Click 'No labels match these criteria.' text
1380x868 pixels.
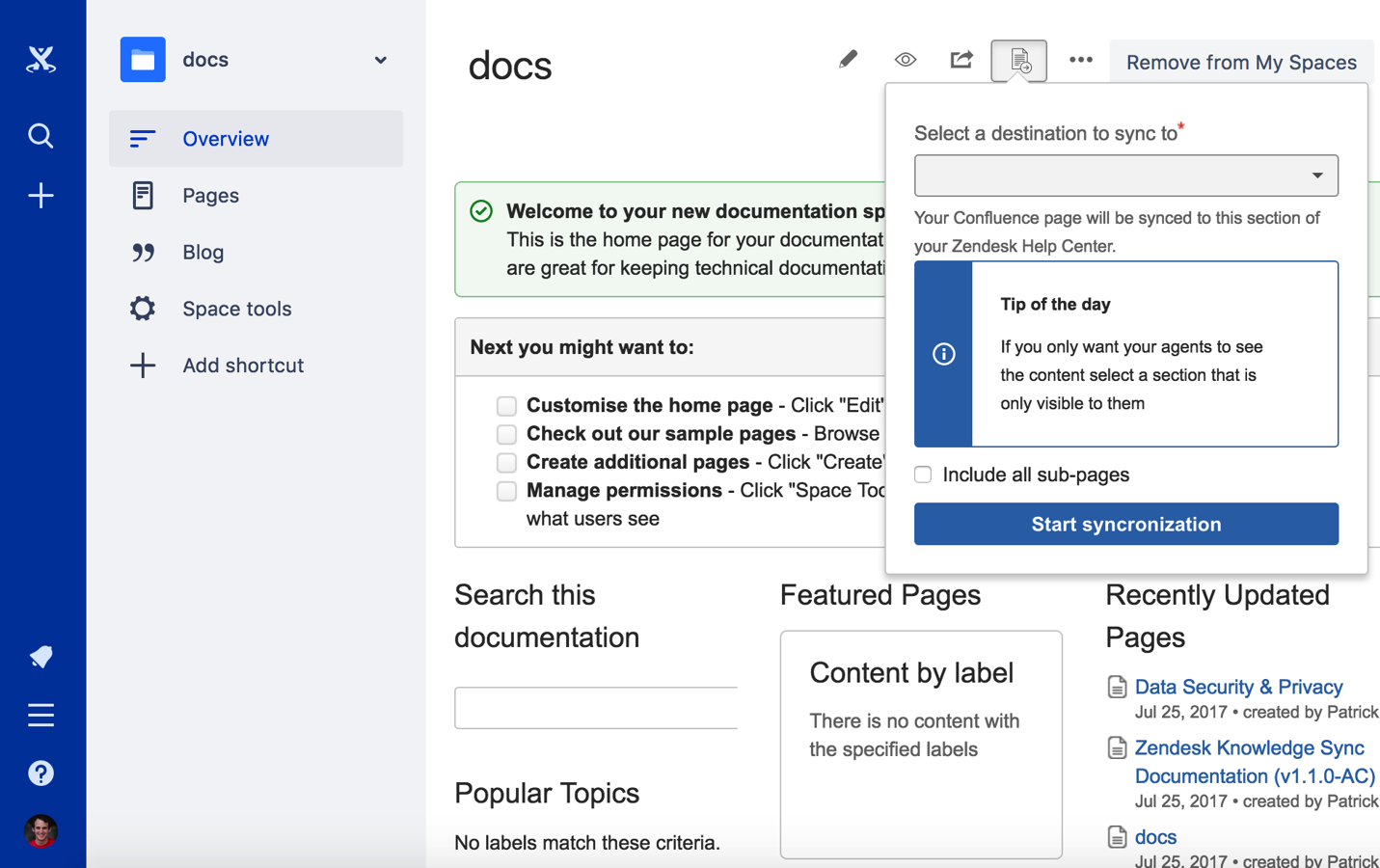(587, 843)
